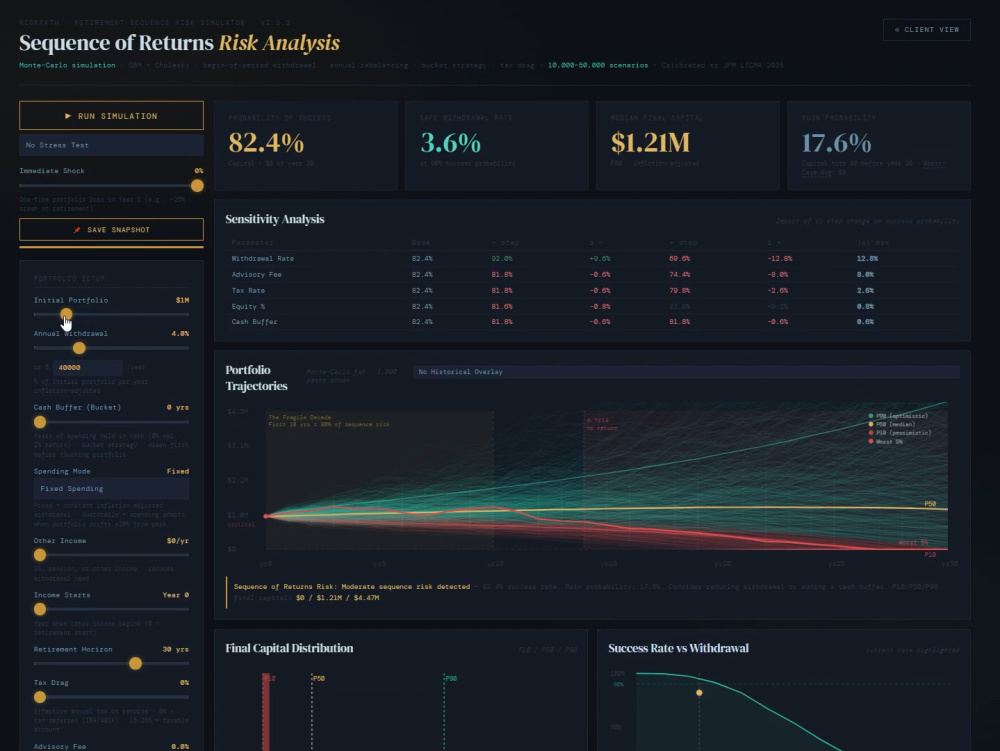This screenshot has width=1000, height=751.
Task: Click the 10,000-50,000 scenarios text
Action: (x=598, y=65)
